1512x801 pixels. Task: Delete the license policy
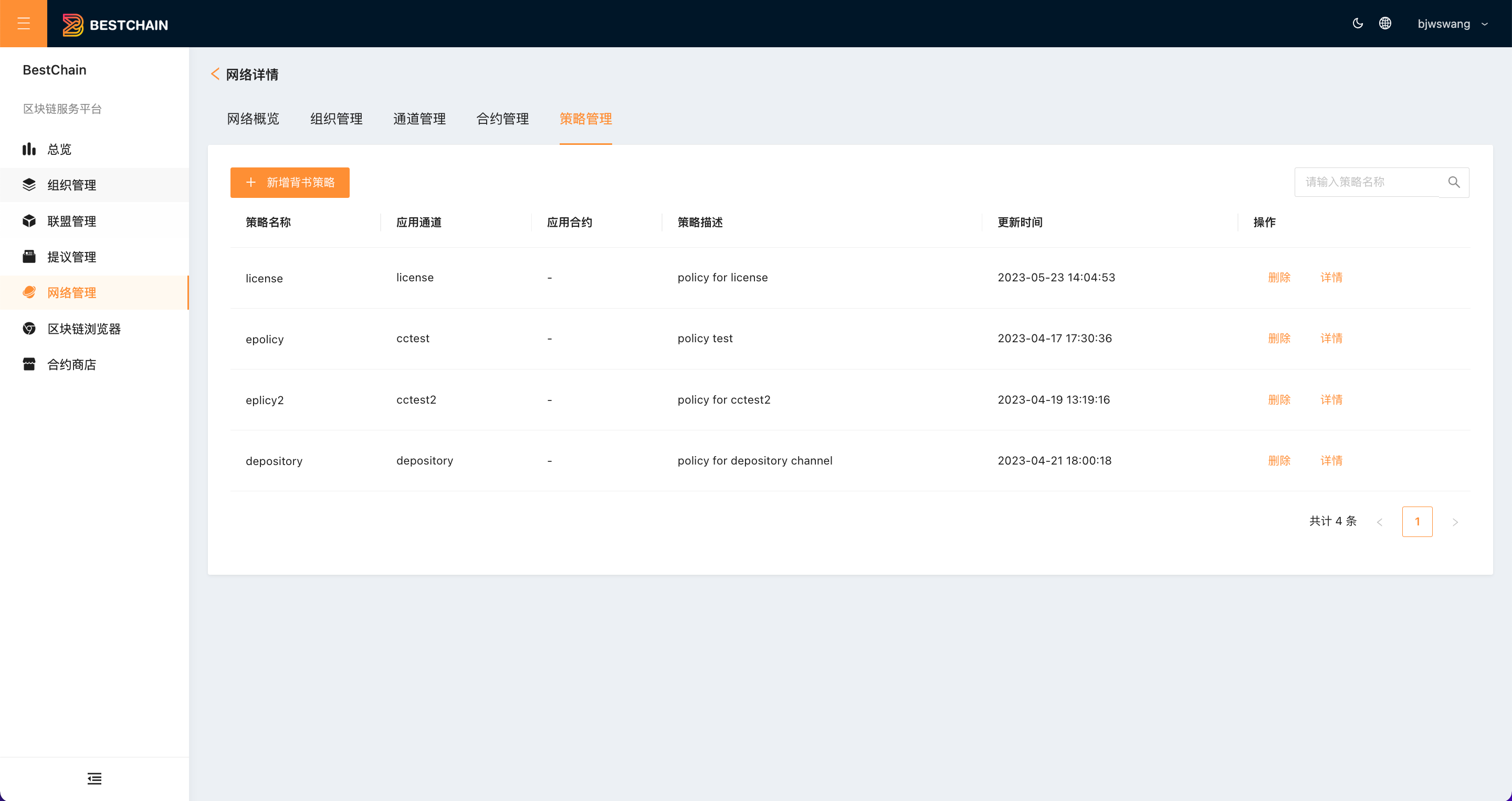click(x=1279, y=278)
